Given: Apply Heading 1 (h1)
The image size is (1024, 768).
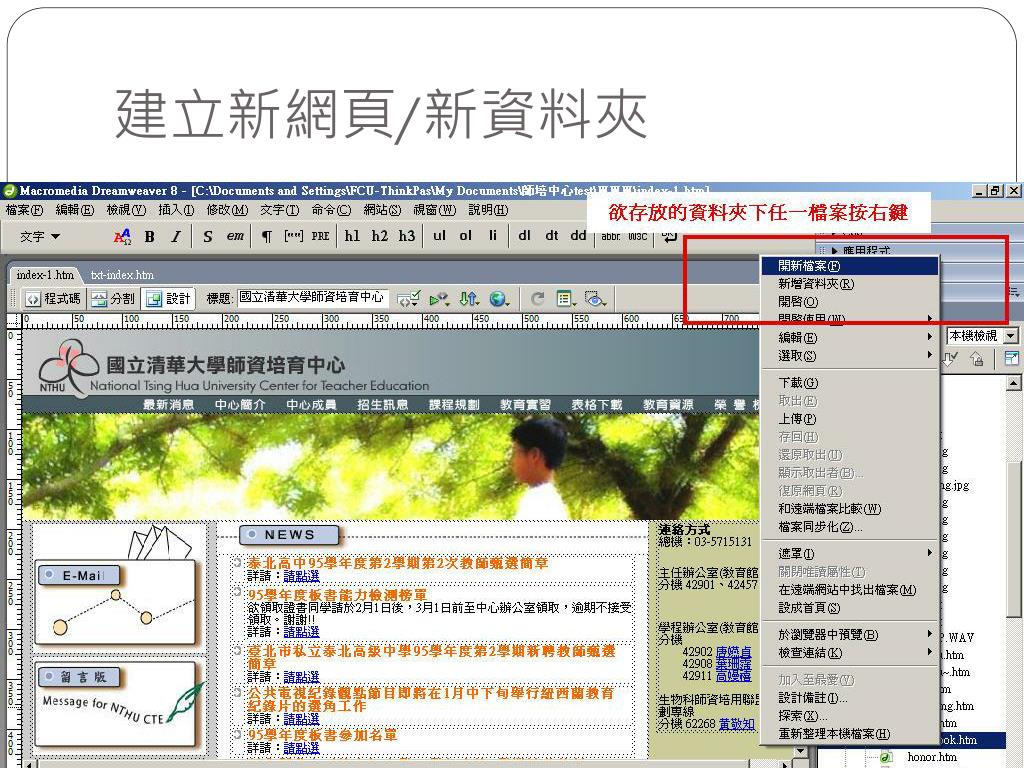Looking at the screenshot, I should tap(352, 236).
